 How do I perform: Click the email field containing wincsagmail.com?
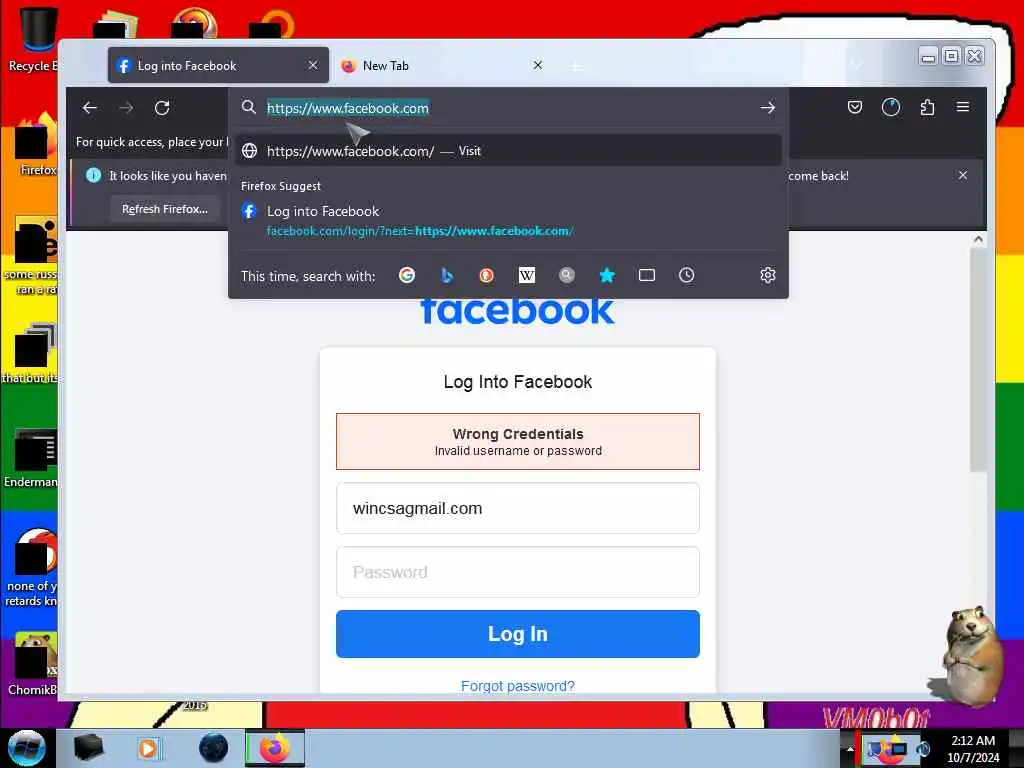click(518, 508)
